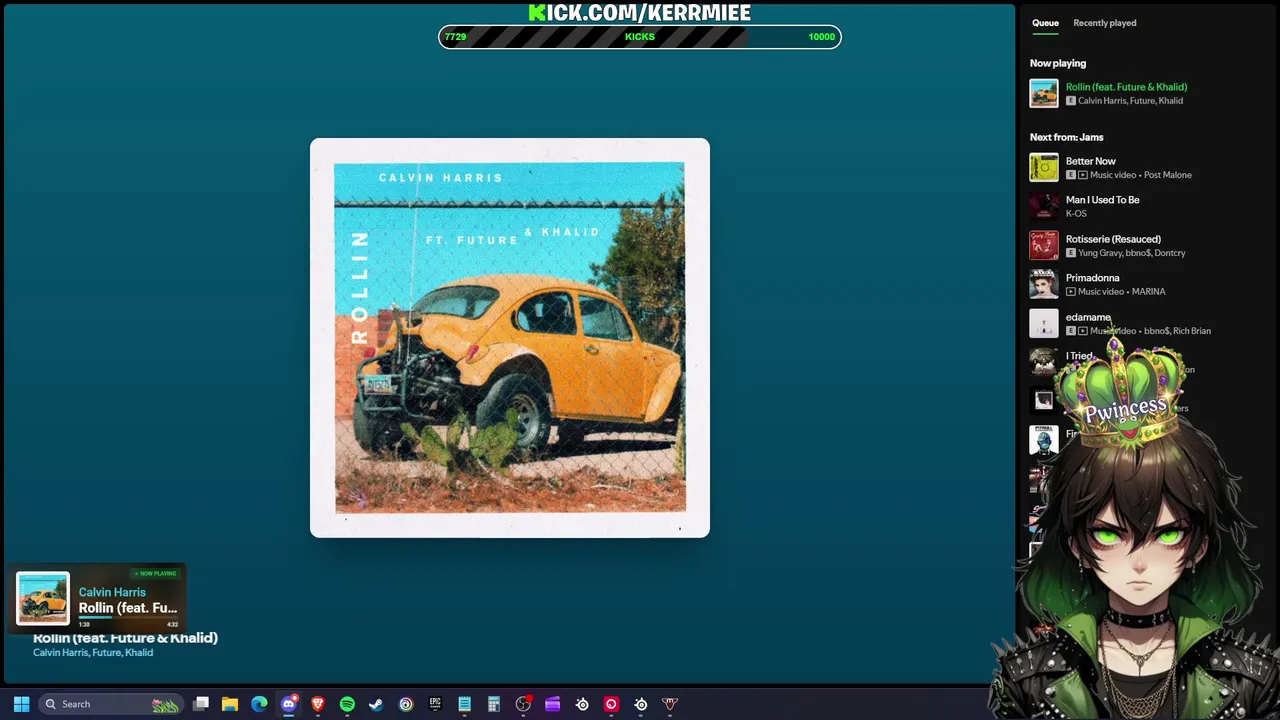Open MARINA artist link
Viewport: 1280px width, 720px height.
click(1148, 292)
